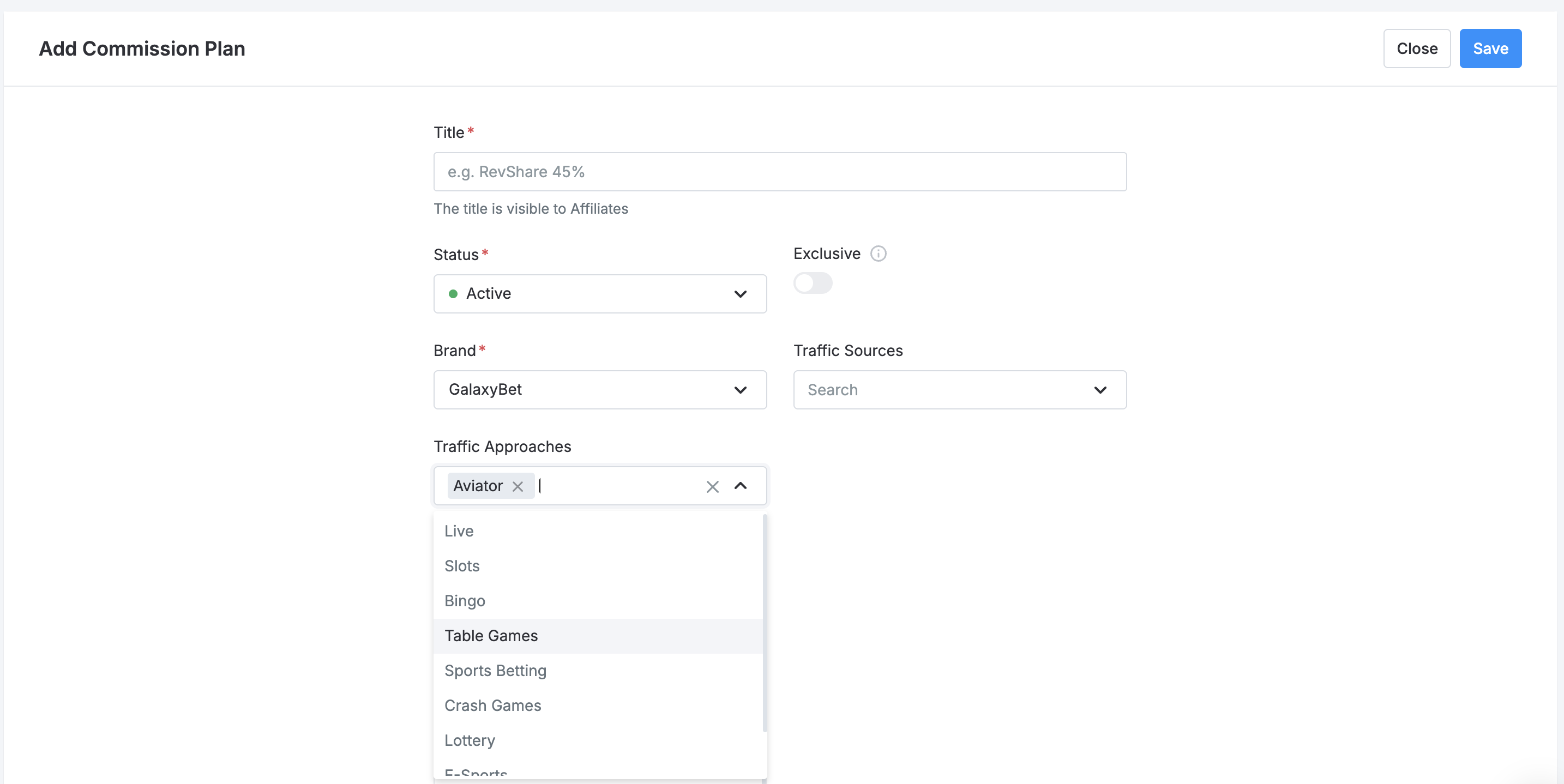Open the Brand GalaxyBet dropdown
This screenshot has width=1564, height=784.
600,390
